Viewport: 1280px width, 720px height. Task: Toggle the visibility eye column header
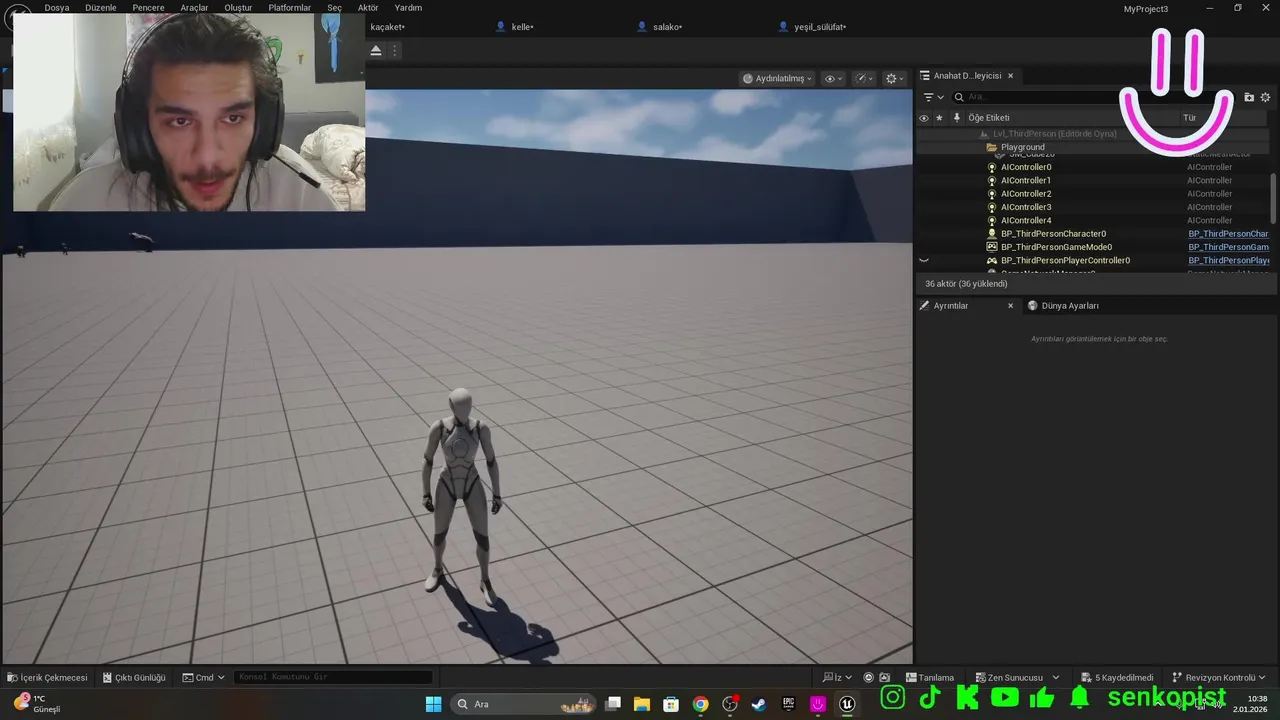[923, 118]
